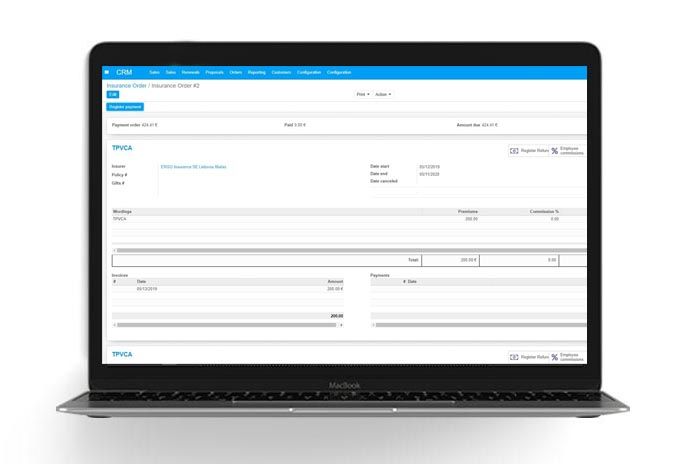Click the Employee commissions percent icon
This screenshot has height=464, width=695.
pos(554,150)
